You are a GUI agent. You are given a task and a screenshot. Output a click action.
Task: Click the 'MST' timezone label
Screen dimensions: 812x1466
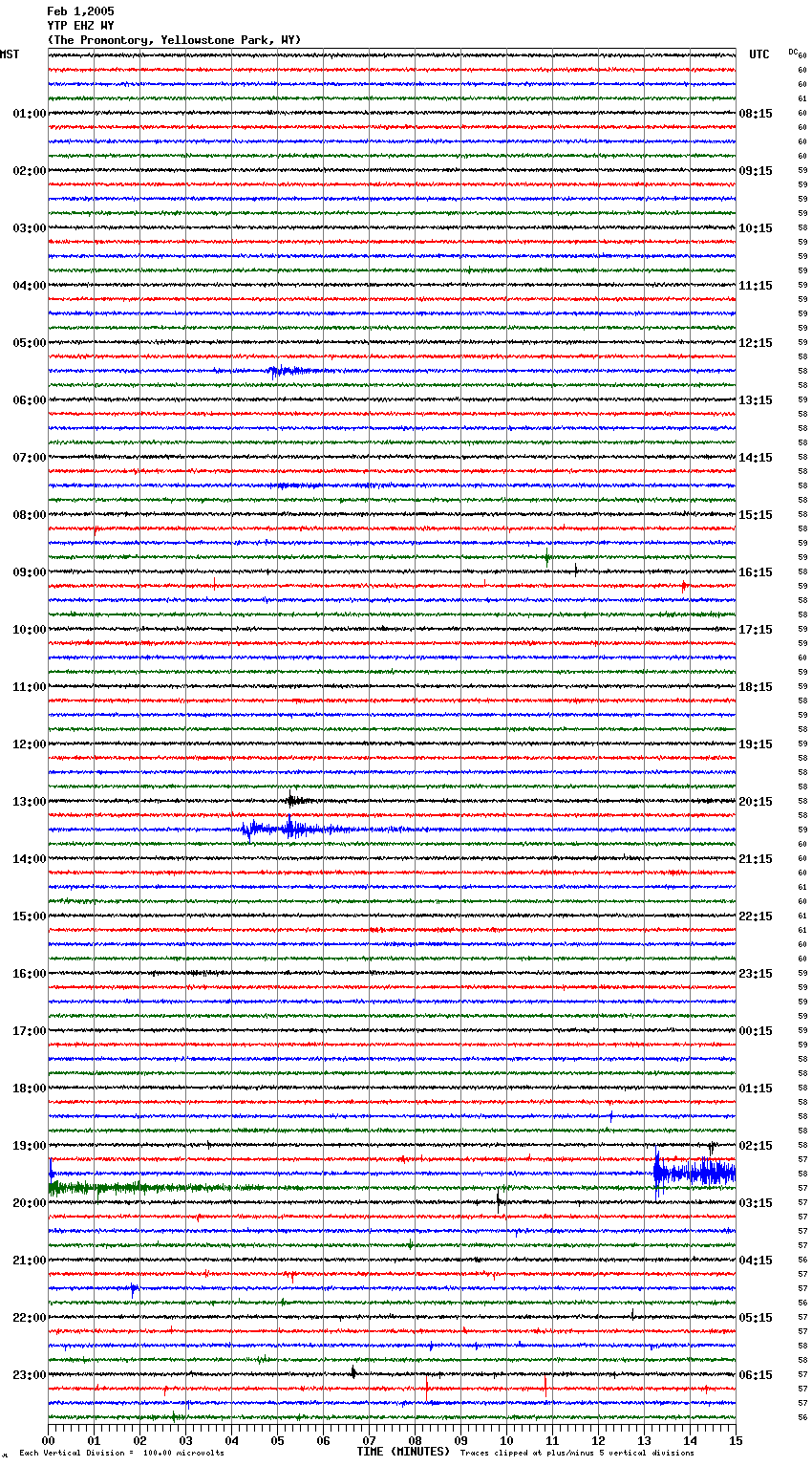(10, 54)
